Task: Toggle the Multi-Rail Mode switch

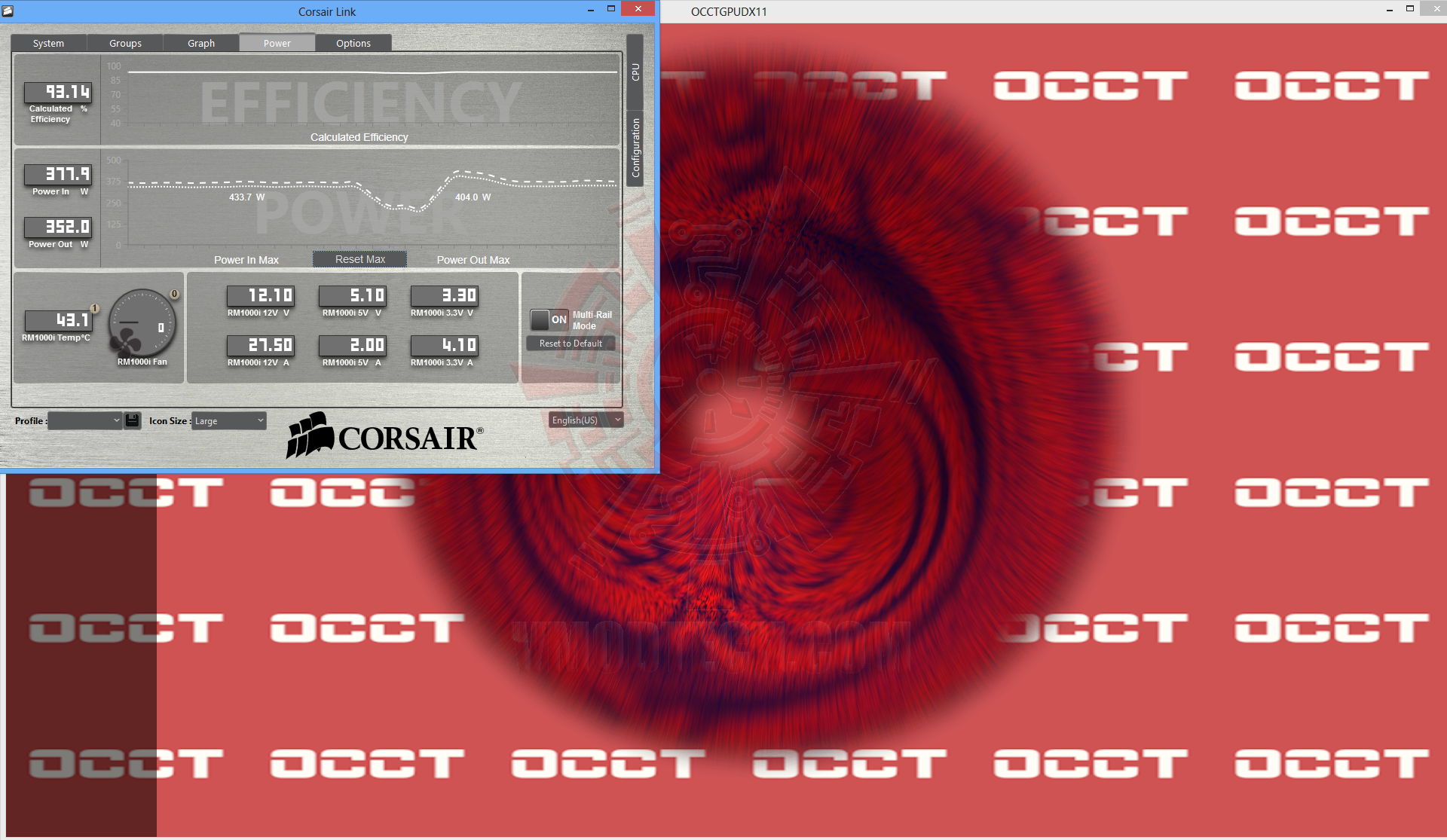Action: [x=549, y=319]
